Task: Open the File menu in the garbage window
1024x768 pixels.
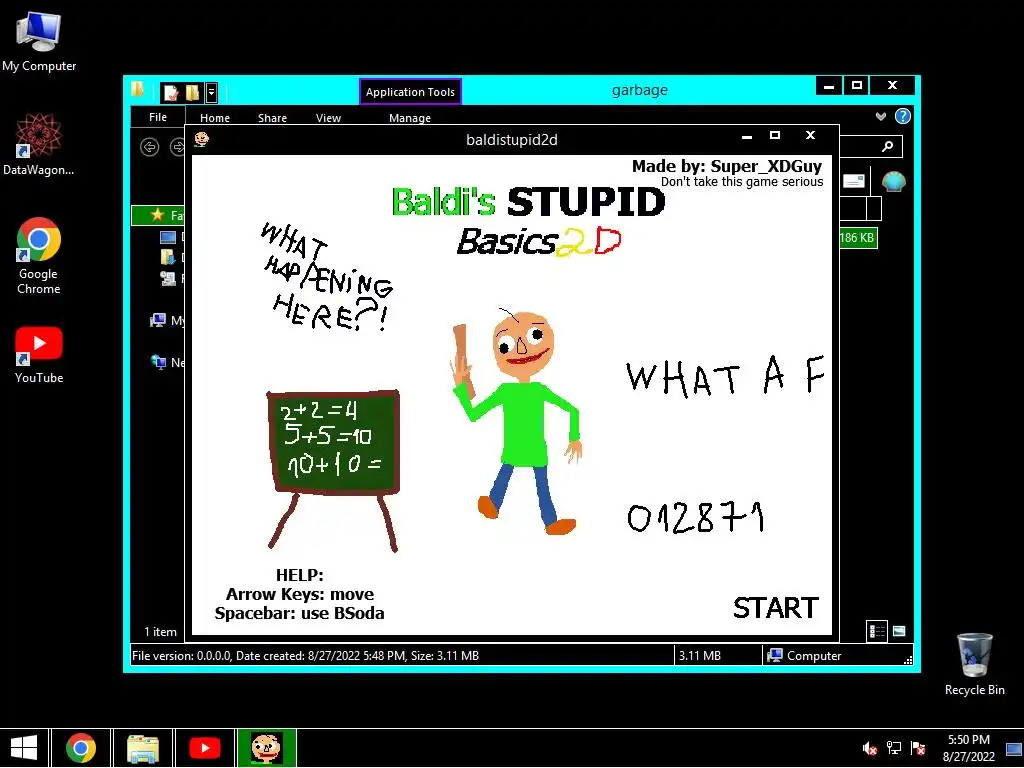Action: [157, 117]
